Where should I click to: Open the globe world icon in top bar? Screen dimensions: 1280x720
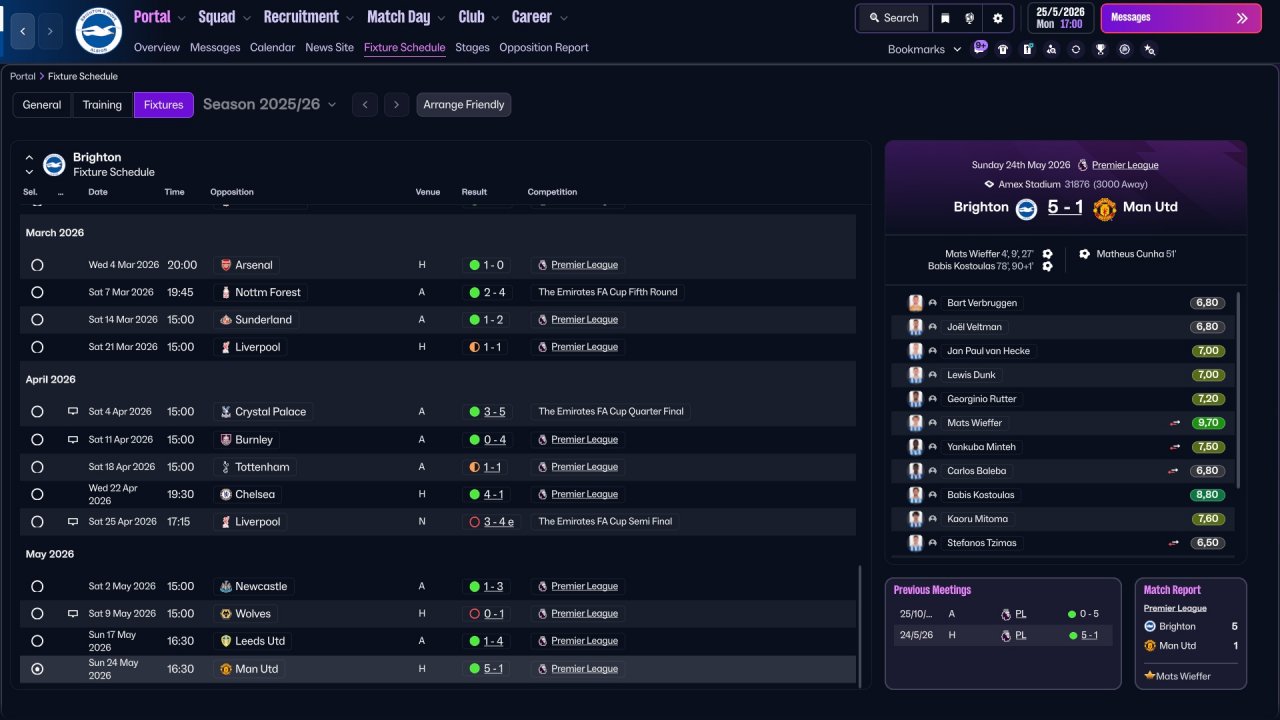(970, 18)
